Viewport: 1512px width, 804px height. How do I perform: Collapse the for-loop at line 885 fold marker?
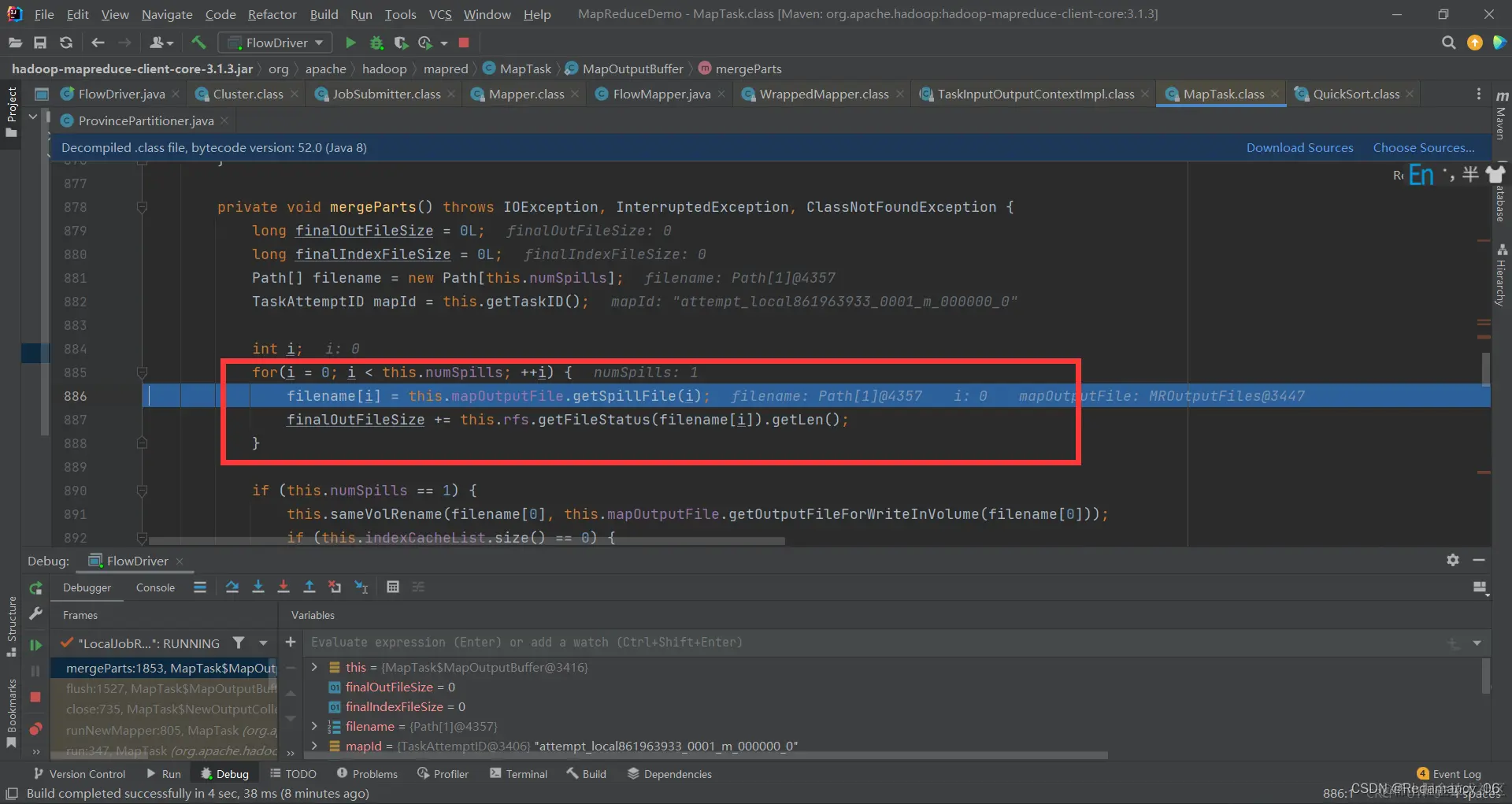[x=143, y=372]
